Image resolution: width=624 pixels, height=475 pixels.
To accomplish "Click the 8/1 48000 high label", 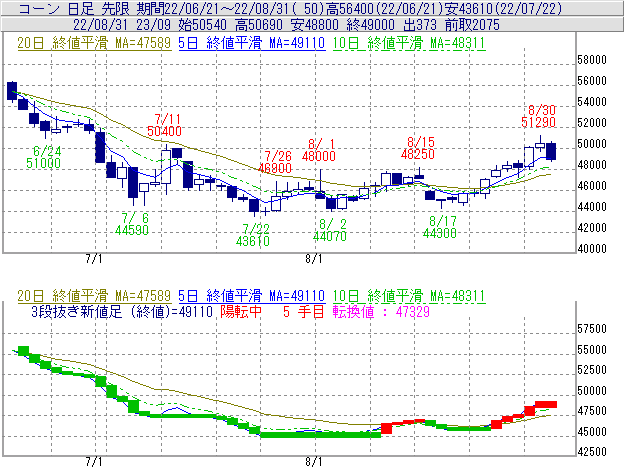I will coord(319,150).
